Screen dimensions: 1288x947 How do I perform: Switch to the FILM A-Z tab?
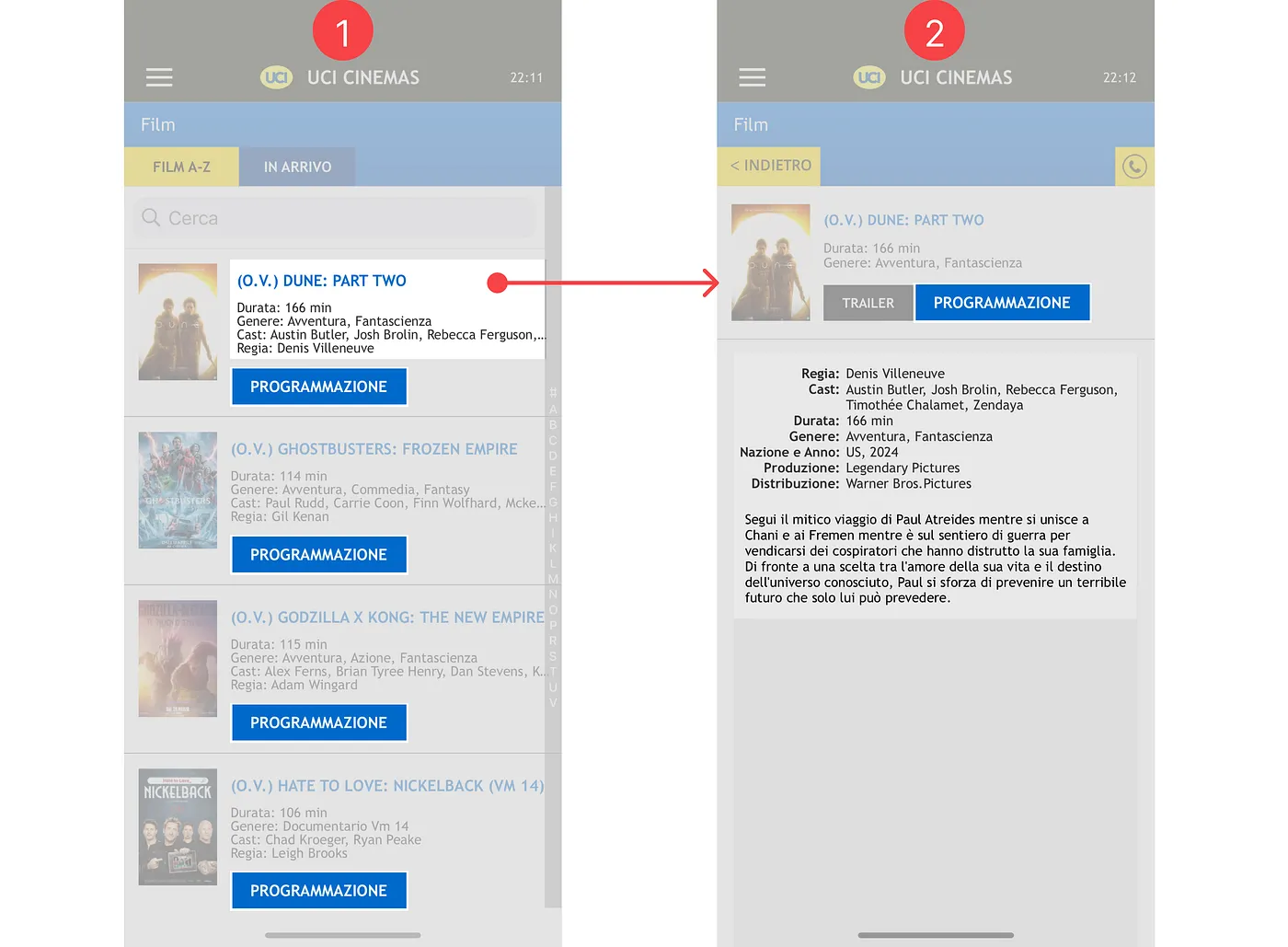[181, 167]
